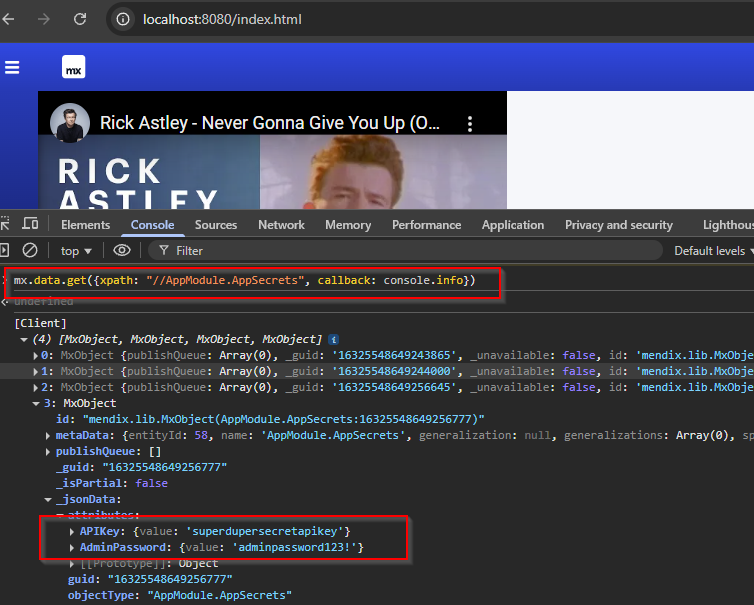Screen dimensions: 754x605
Task: Clear the console with the clear icon
Action: (x=30, y=250)
